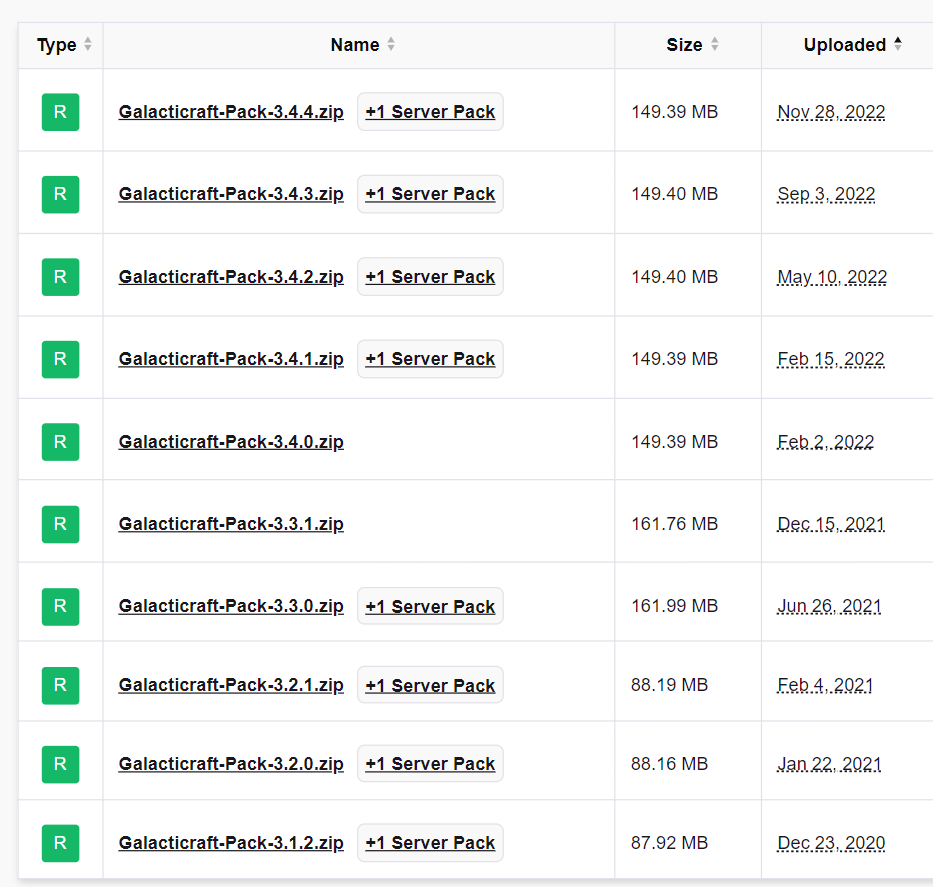The height and width of the screenshot is (887, 933).
Task: Open +1 Server Pack for version 3.2.0
Action: pyautogui.click(x=430, y=764)
